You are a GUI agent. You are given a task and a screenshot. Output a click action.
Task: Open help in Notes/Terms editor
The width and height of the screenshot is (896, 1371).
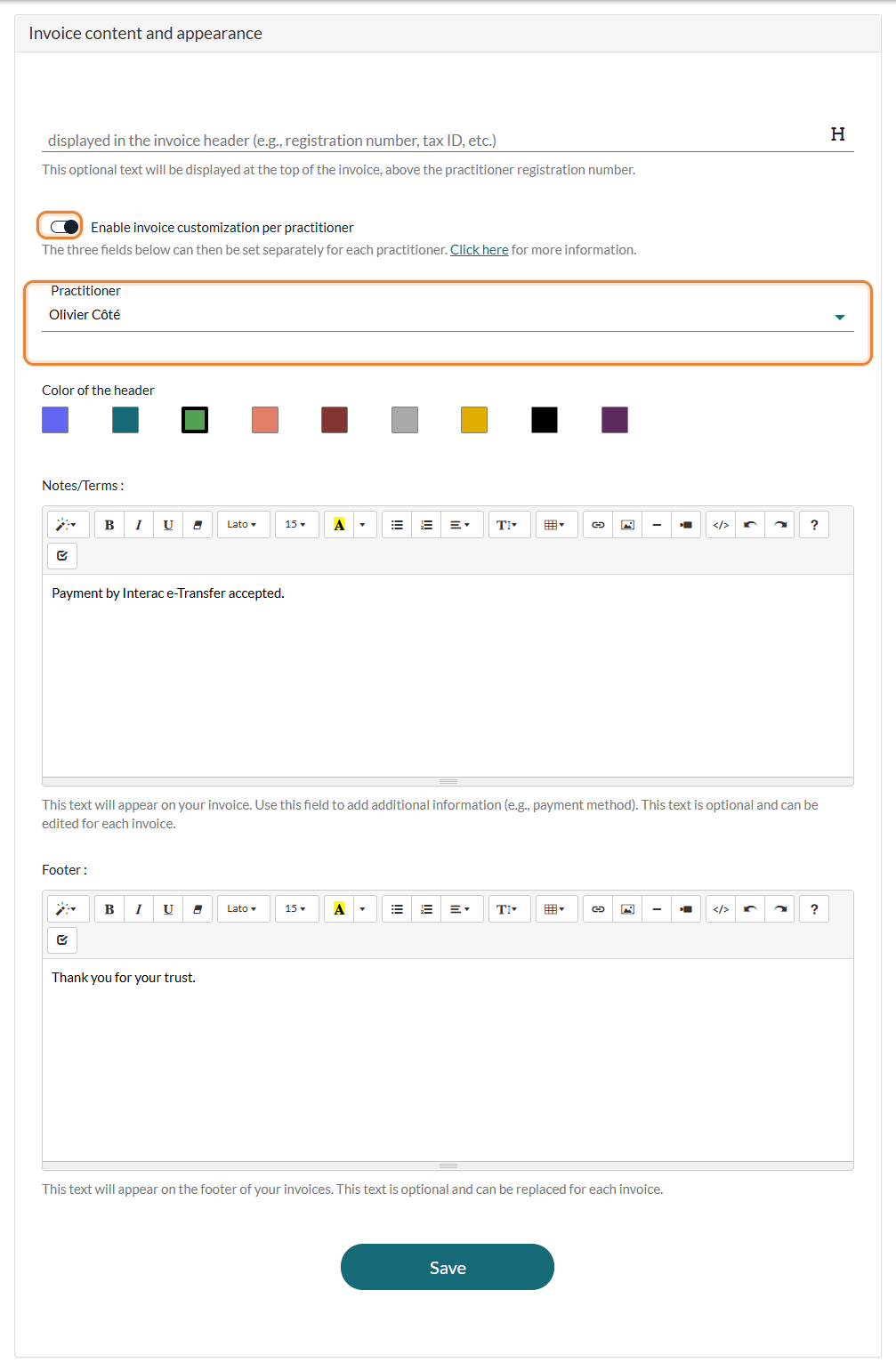coord(814,525)
